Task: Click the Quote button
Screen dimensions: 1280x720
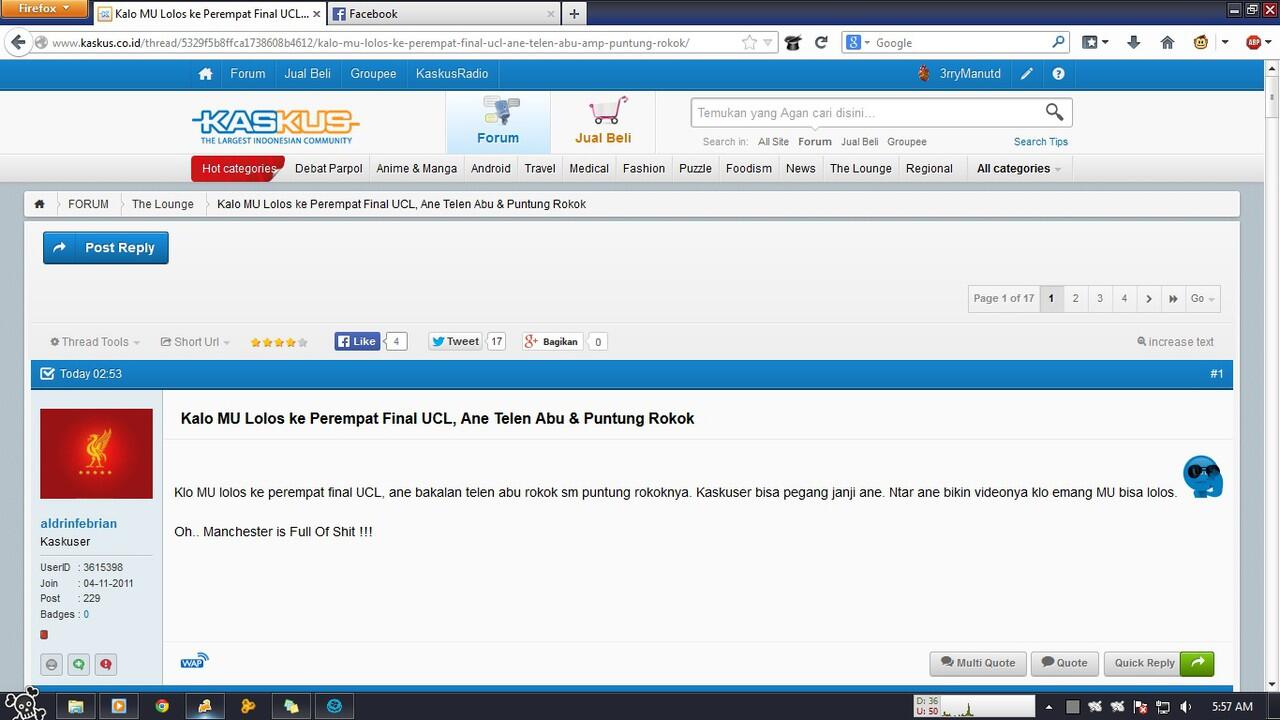Action: pos(1065,663)
